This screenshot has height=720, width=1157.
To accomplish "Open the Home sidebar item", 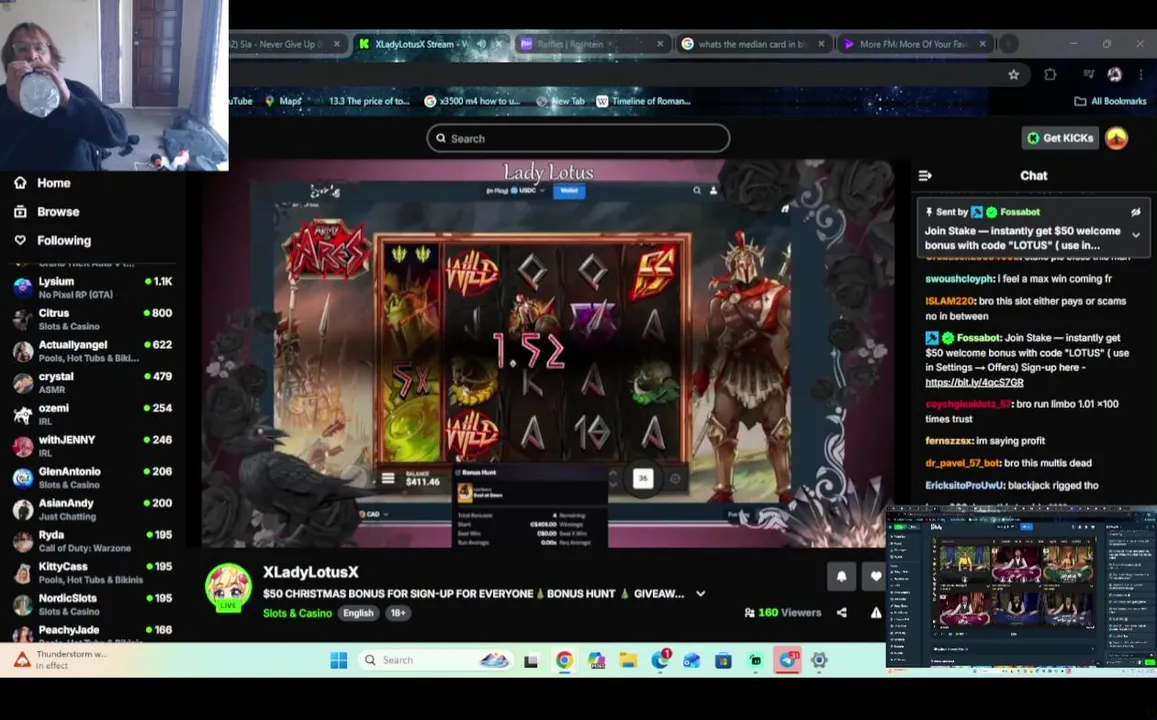I will click(x=42, y=183).
